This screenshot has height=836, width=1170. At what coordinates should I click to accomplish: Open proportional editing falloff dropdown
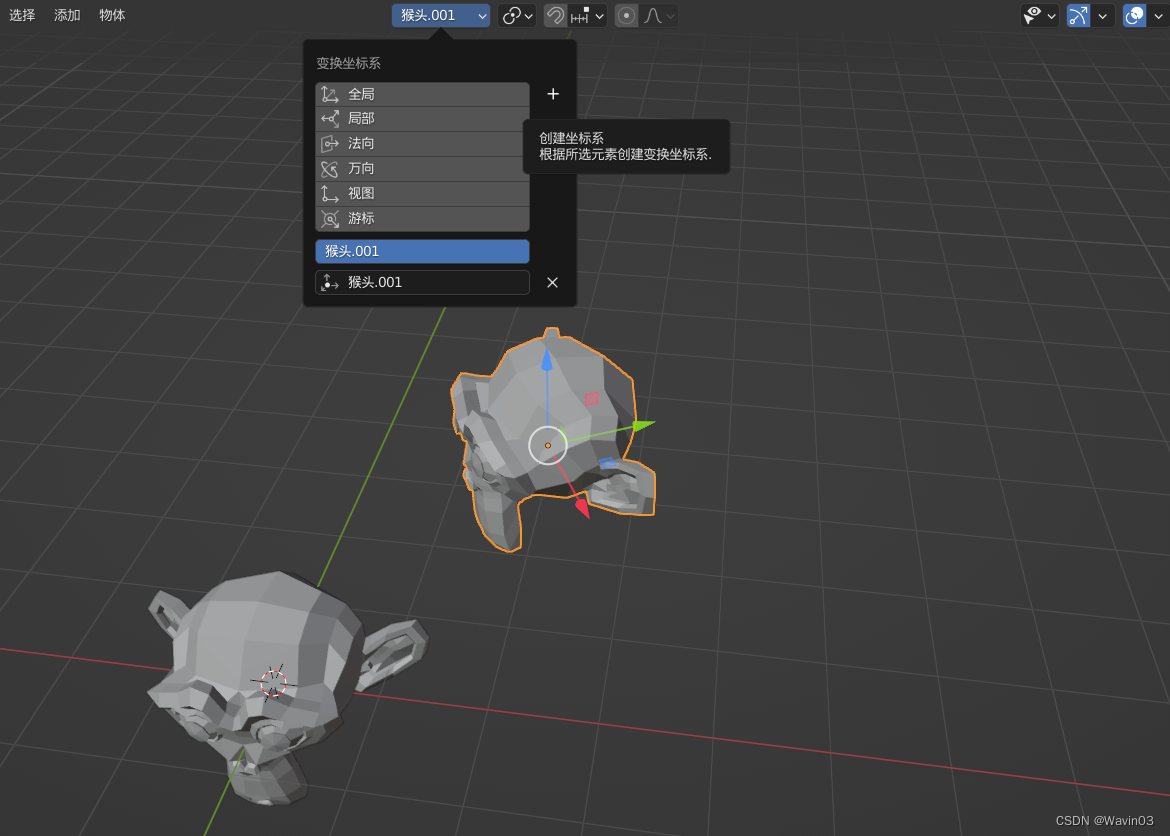(x=659, y=15)
